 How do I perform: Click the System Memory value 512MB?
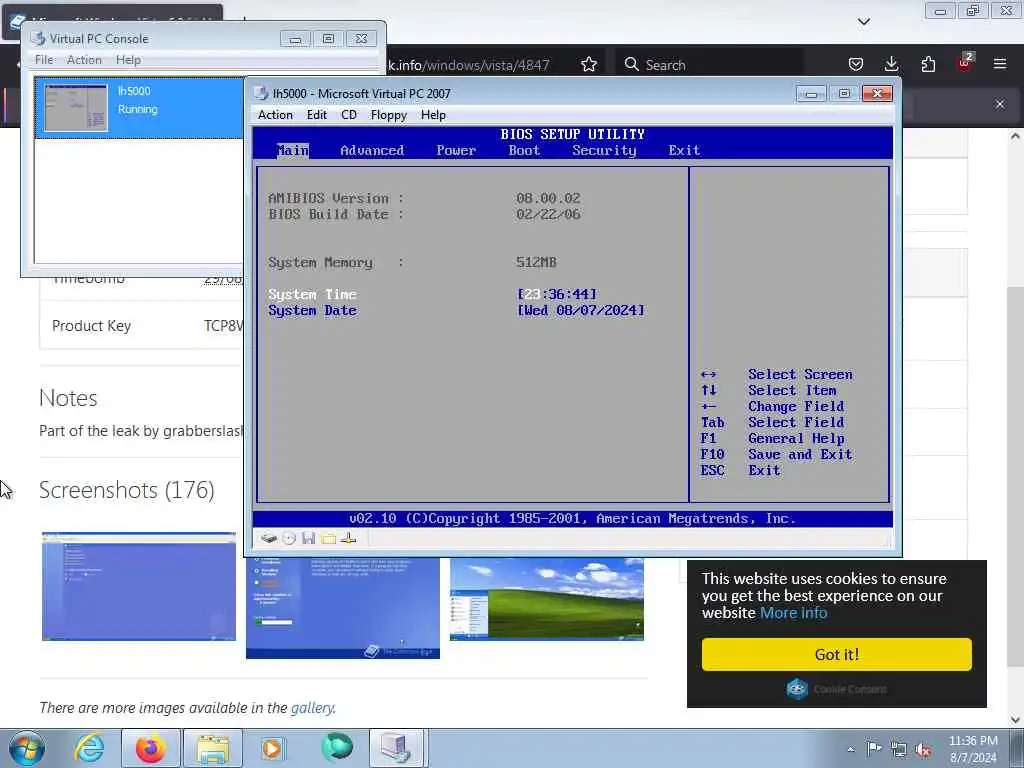tap(536, 263)
